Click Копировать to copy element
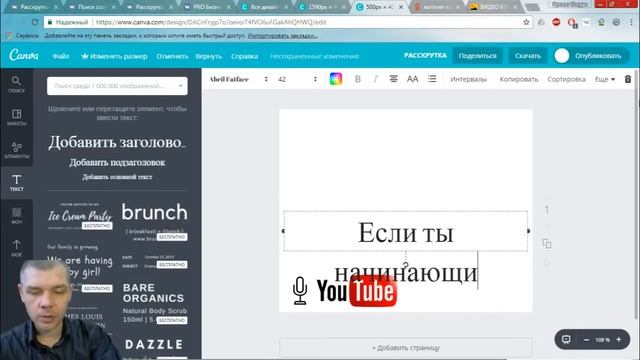Viewport: 640px width, 360px height. coord(519,79)
